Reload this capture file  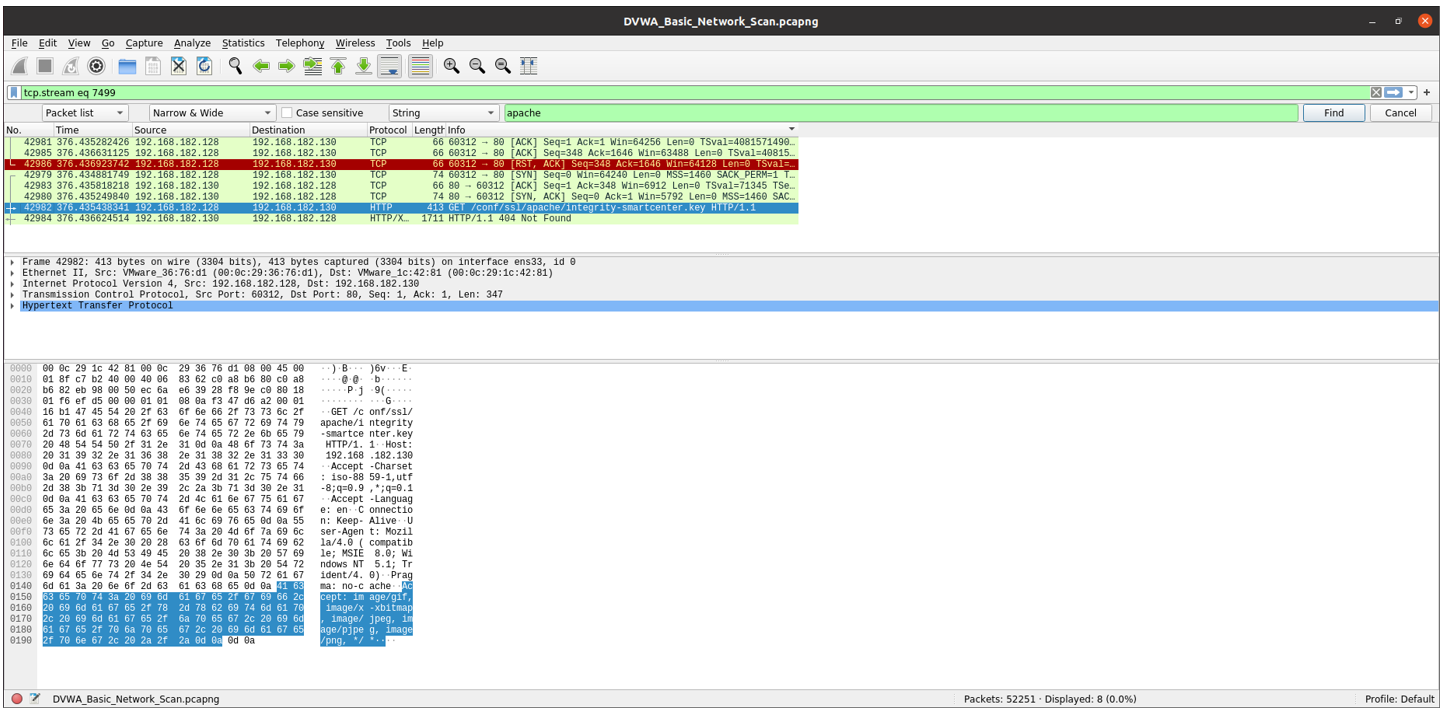204,66
